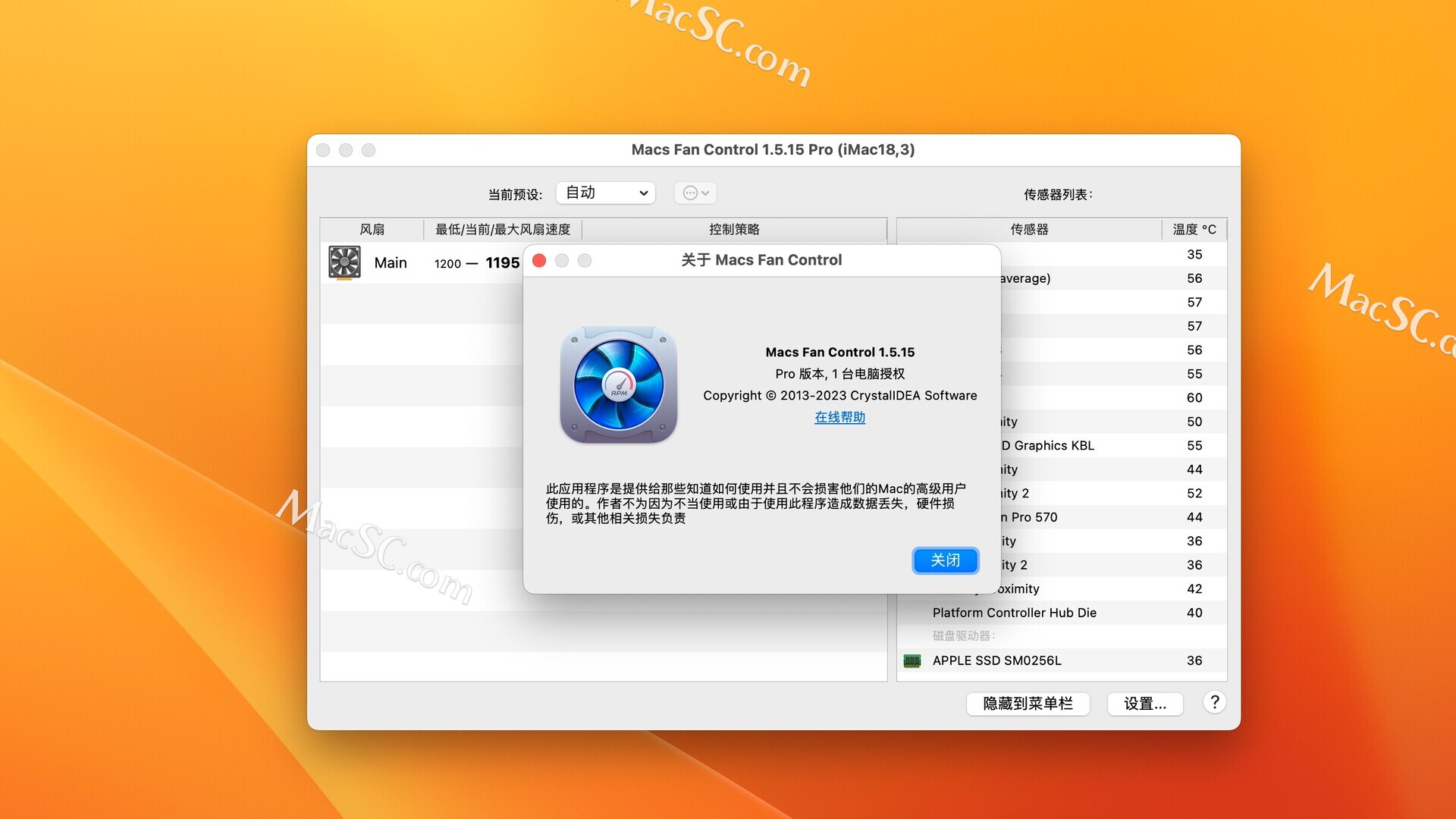
Task: Close the About dialog with red button
Action: click(539, 260)
